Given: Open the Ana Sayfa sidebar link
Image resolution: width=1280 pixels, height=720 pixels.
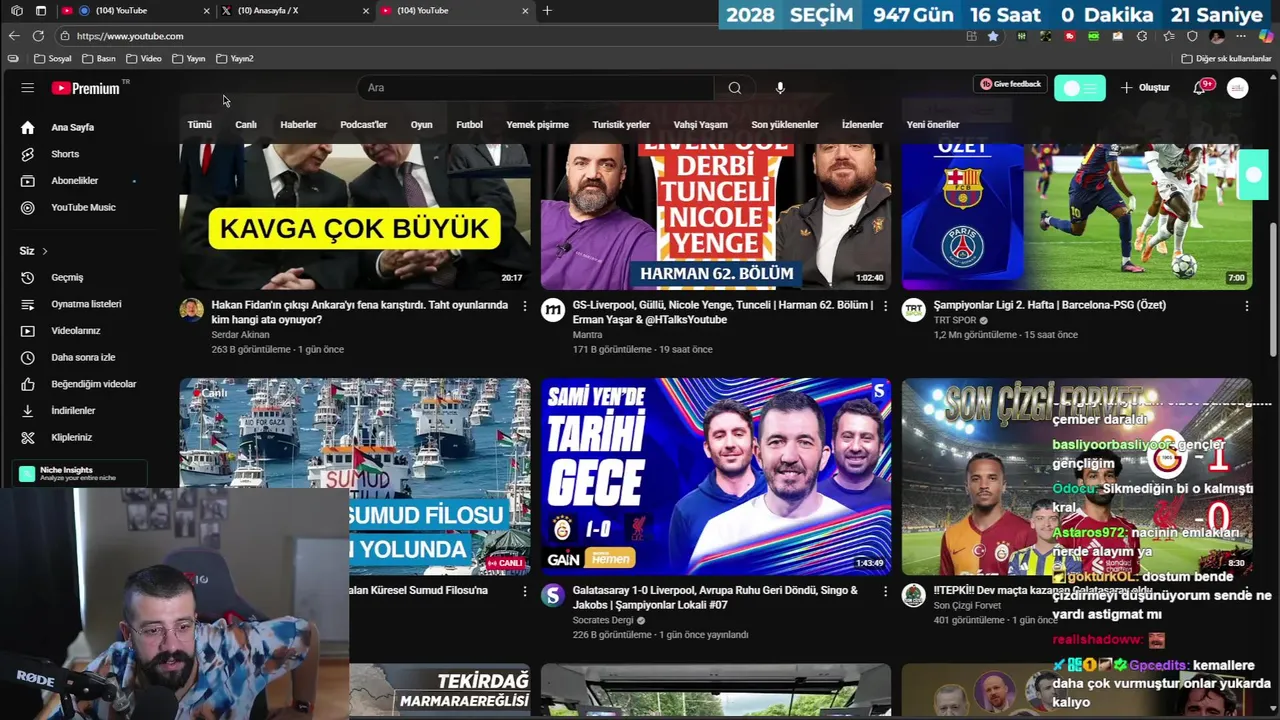Looking at the screenshot, I should click(73, 128).
